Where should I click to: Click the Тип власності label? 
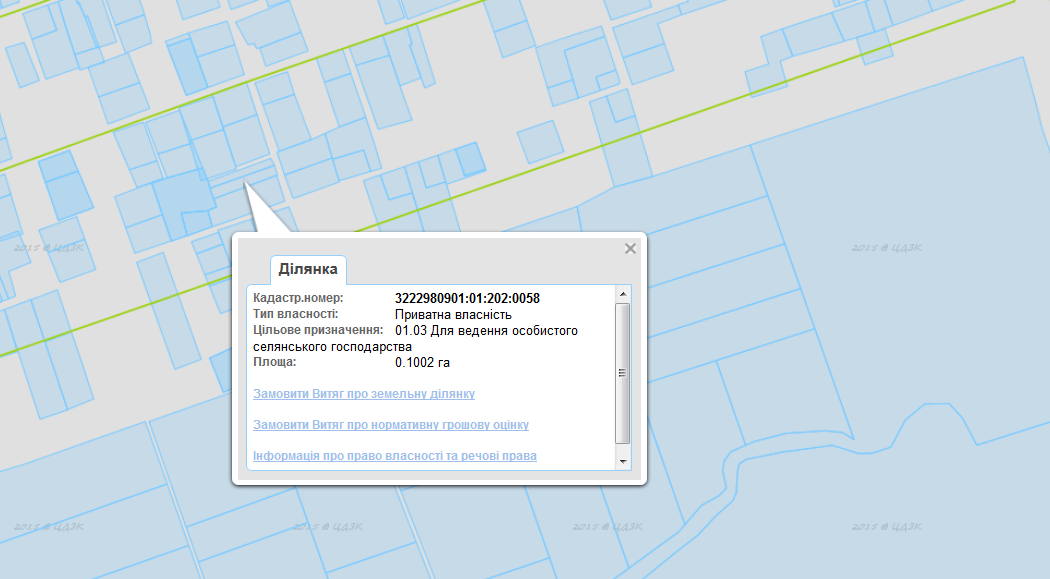pyautogui.click(x=295, y=314)
